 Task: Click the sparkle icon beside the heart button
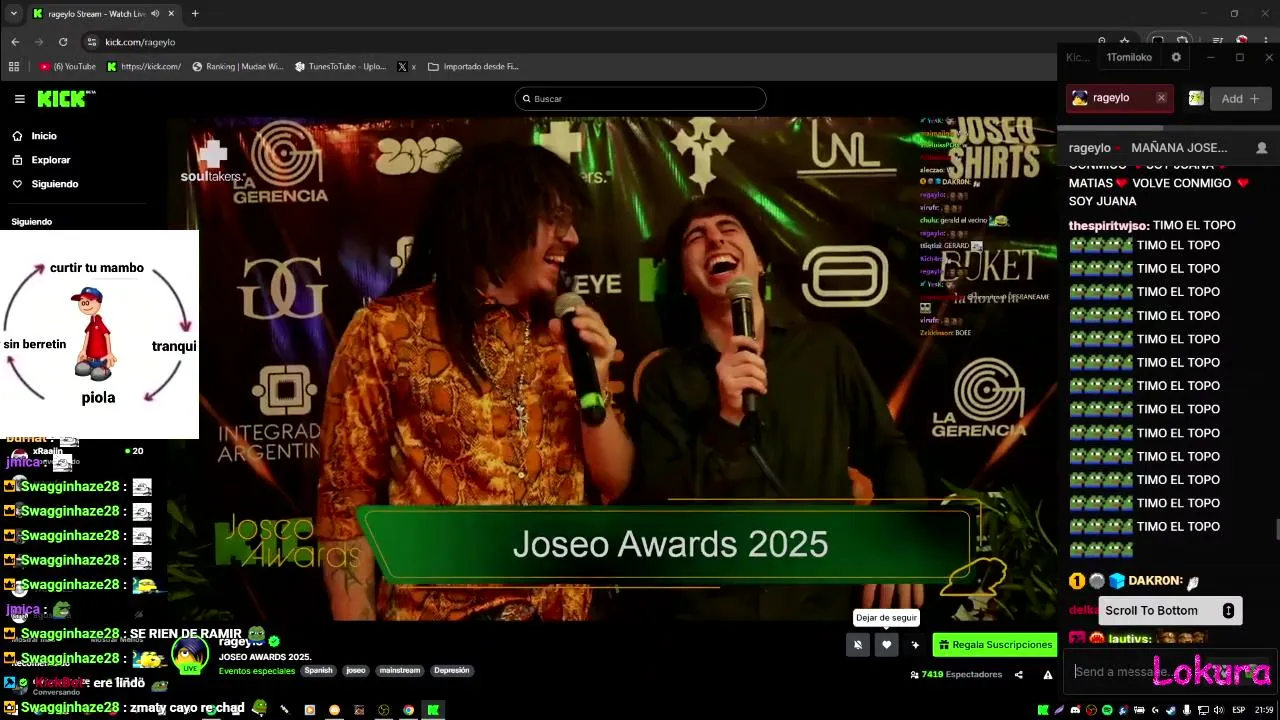pos(915,645)
